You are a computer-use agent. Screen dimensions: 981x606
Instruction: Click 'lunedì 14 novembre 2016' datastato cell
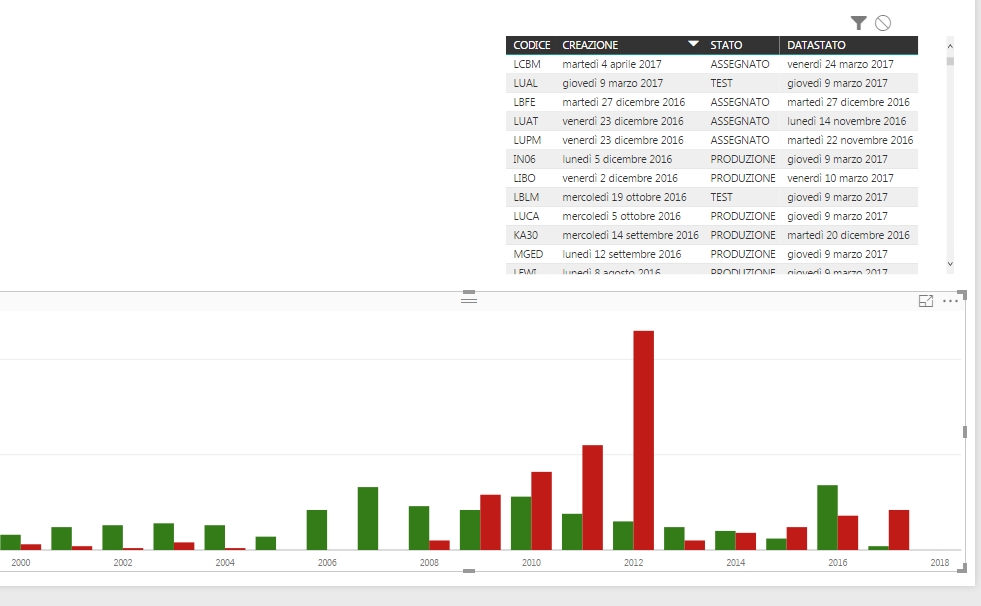pos(846,121)
